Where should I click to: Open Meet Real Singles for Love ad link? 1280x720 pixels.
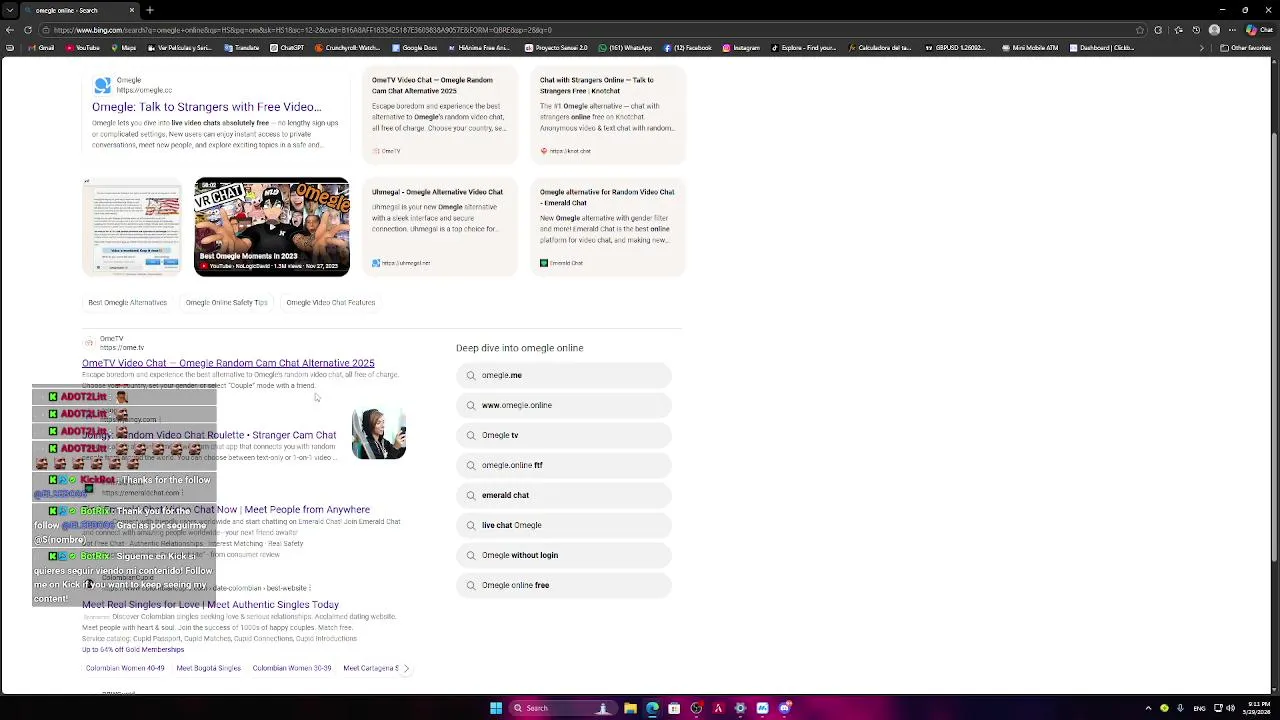coord(210,605)
